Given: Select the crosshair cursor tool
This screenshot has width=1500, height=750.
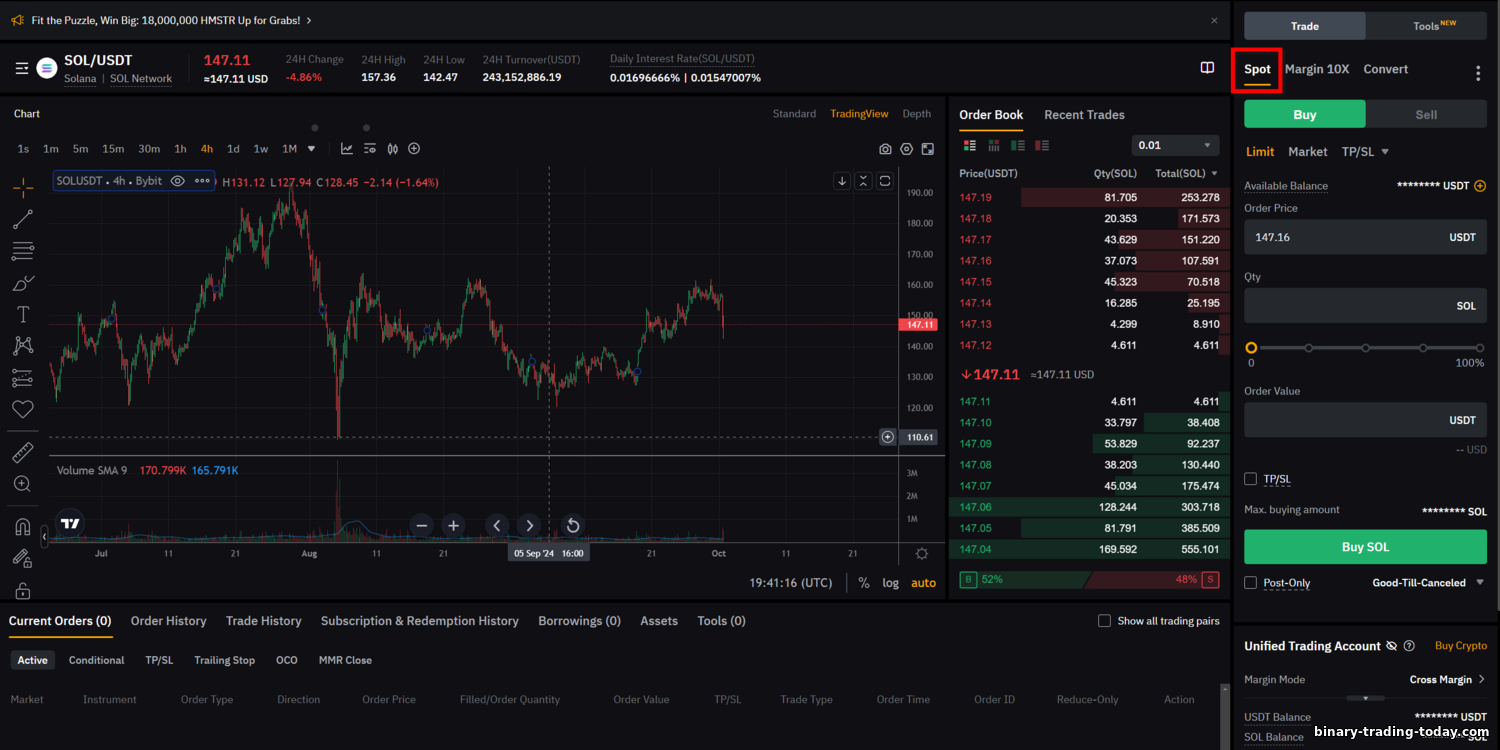Looking at the screenshot, I should click(x=22, y=187).
